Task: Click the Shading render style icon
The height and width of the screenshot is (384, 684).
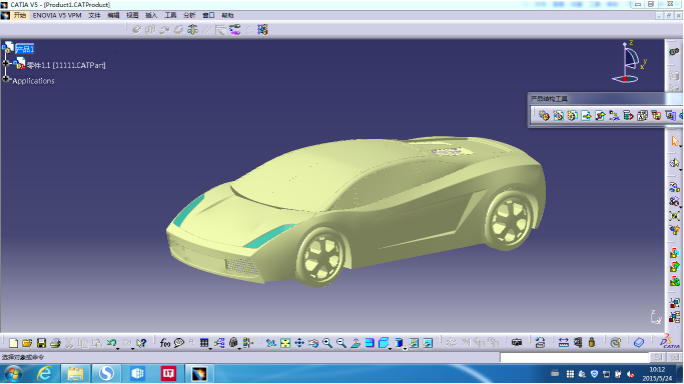Action: tap(399, 343)
